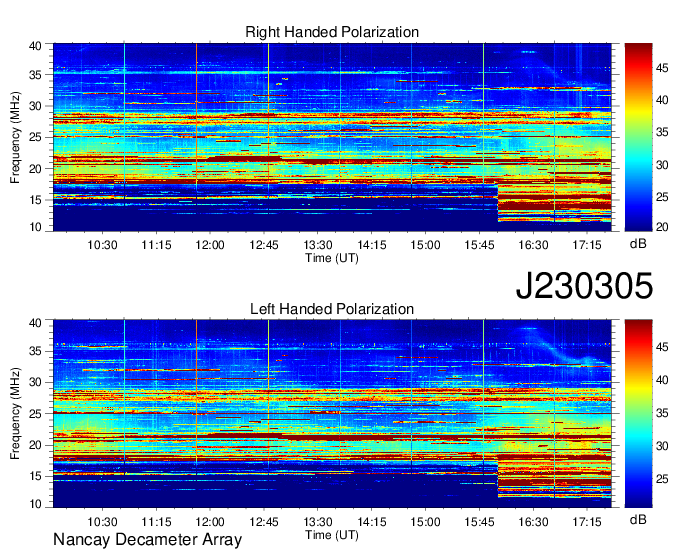Screen dimensions: 680x552
Task: Click the "Nancay Decameter Array" caption
Action: (x=147, y=540)
